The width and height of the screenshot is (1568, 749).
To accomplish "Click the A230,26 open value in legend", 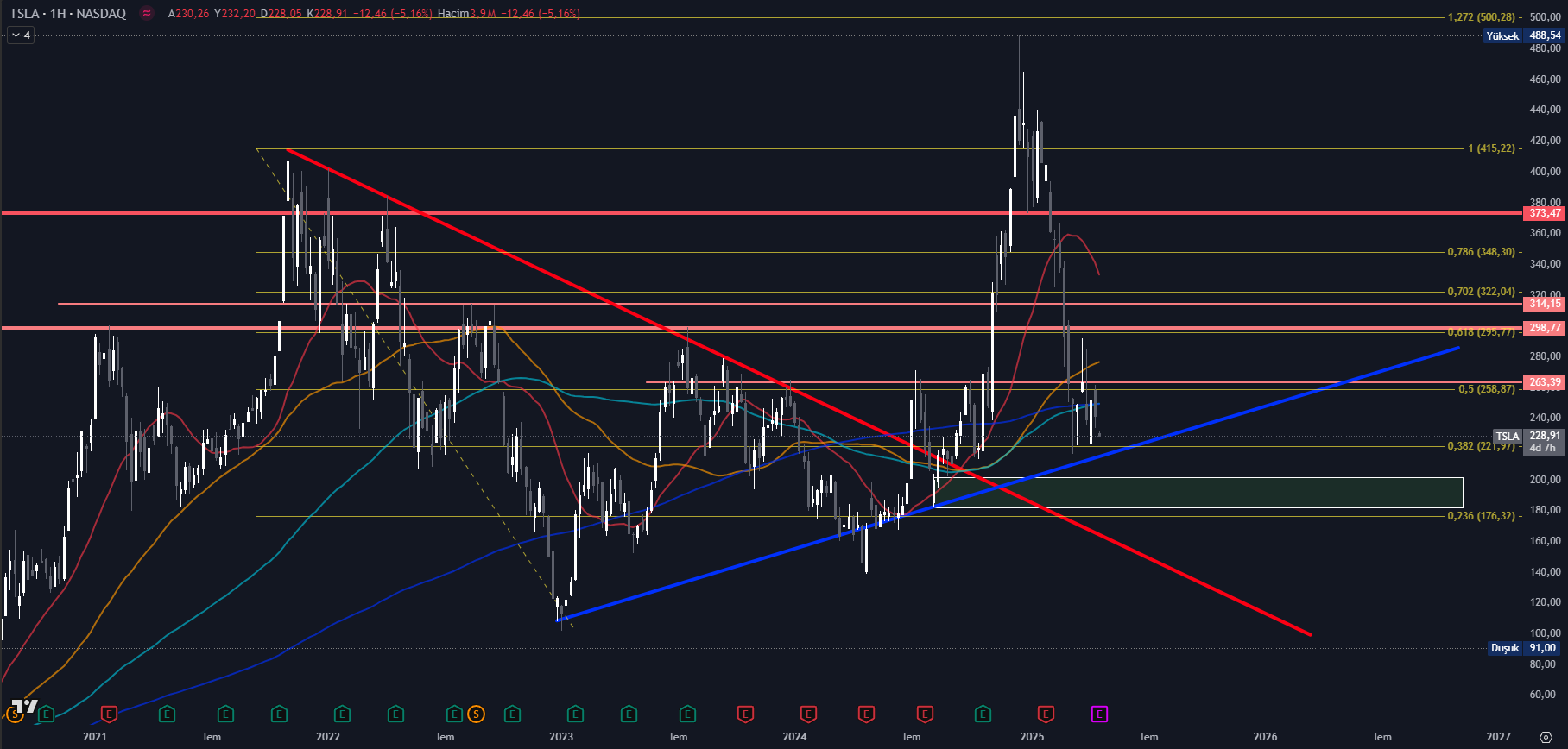I will pos(188,14).
